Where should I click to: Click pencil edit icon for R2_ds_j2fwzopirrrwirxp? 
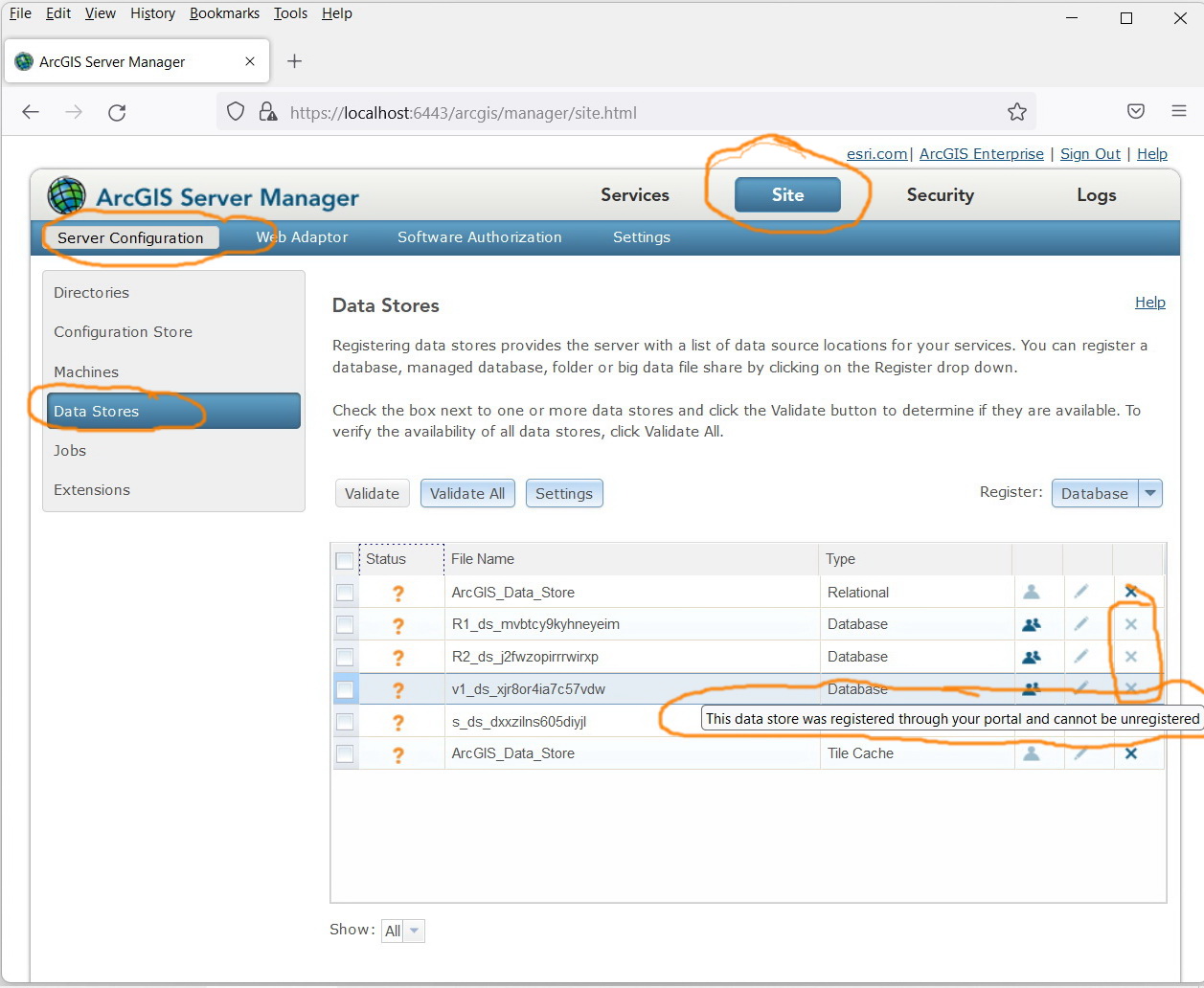pos(1081,657)
